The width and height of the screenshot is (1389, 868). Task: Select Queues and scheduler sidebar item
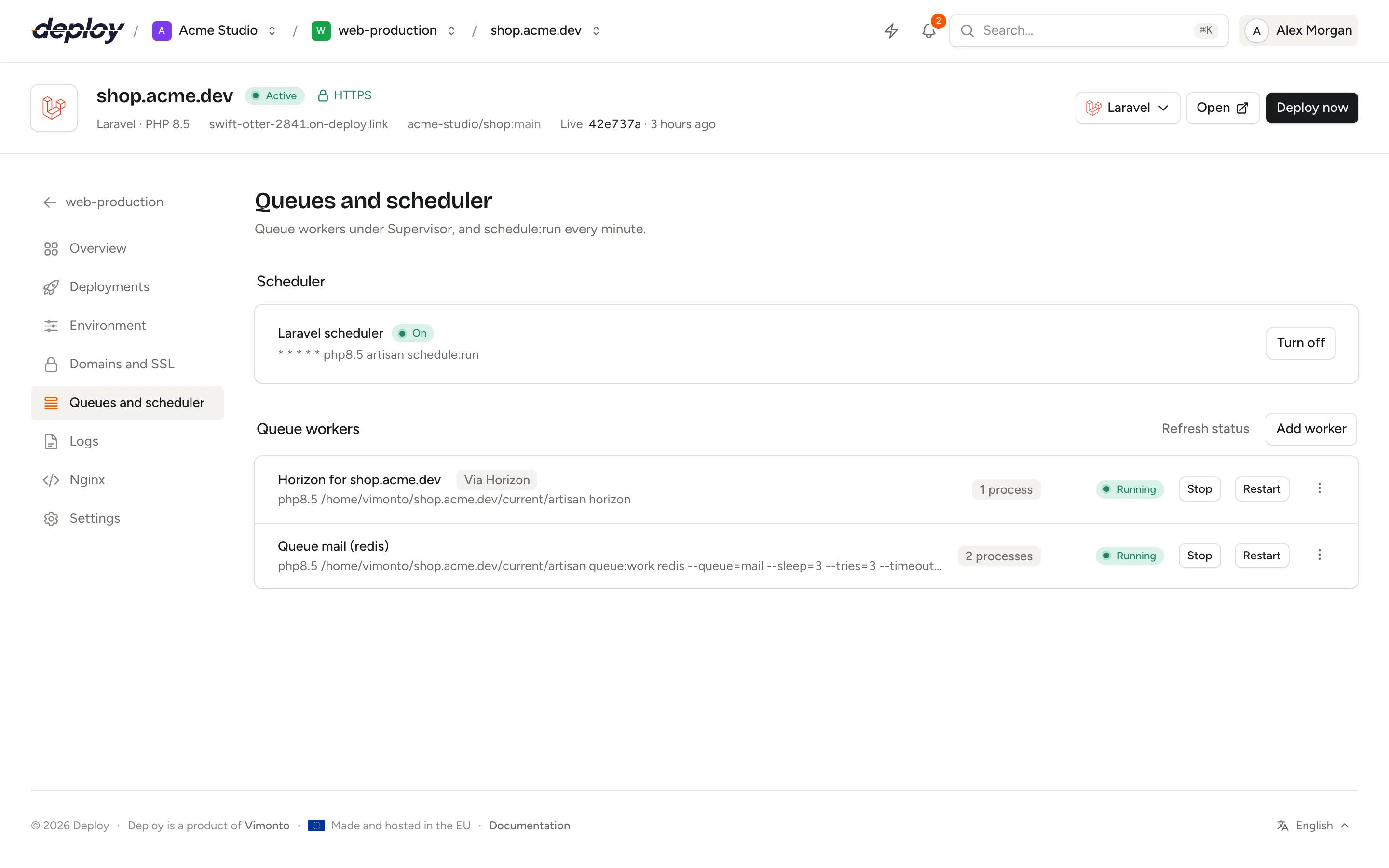(127, 403)
